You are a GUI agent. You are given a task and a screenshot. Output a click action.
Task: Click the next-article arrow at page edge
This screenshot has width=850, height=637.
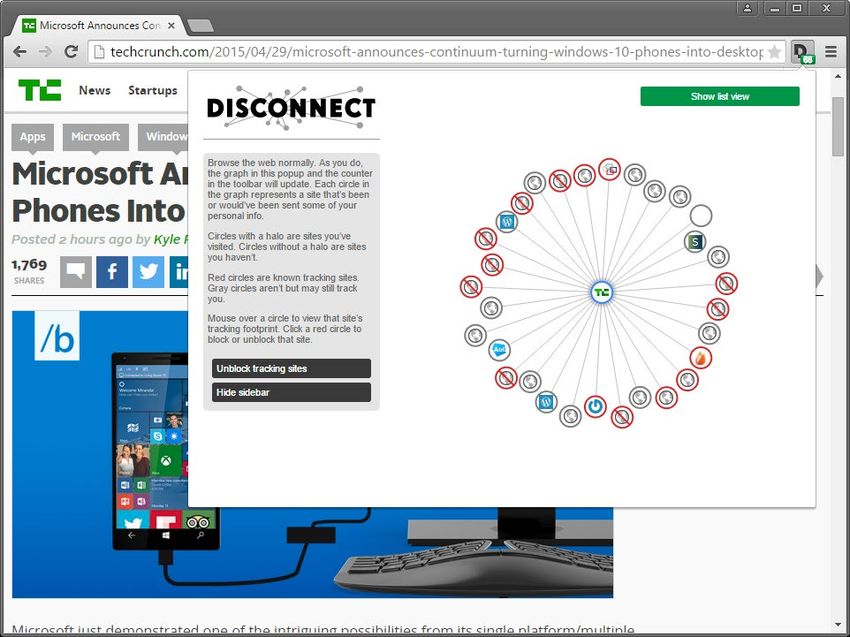pyautogui.click(x=819, y=276)
